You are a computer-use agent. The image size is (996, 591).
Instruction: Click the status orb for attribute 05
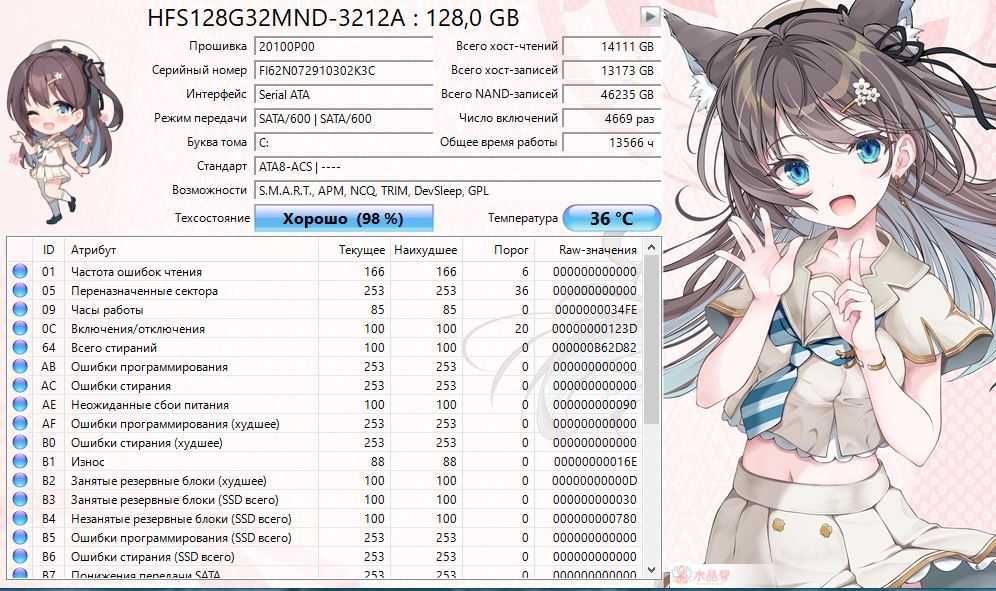pos(20,290)
